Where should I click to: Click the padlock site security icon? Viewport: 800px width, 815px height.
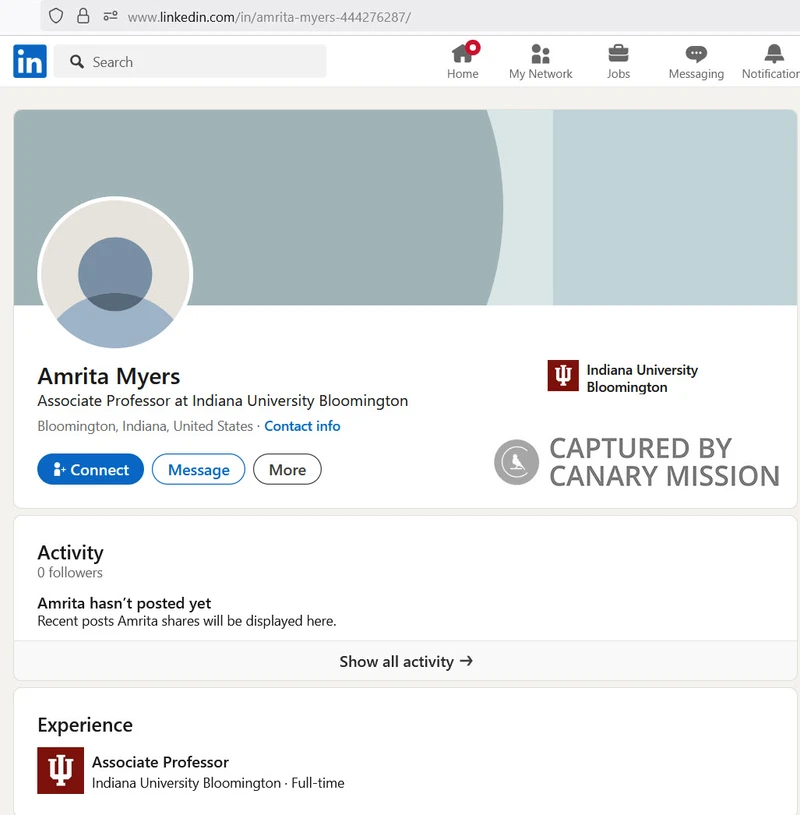(83, 17)
